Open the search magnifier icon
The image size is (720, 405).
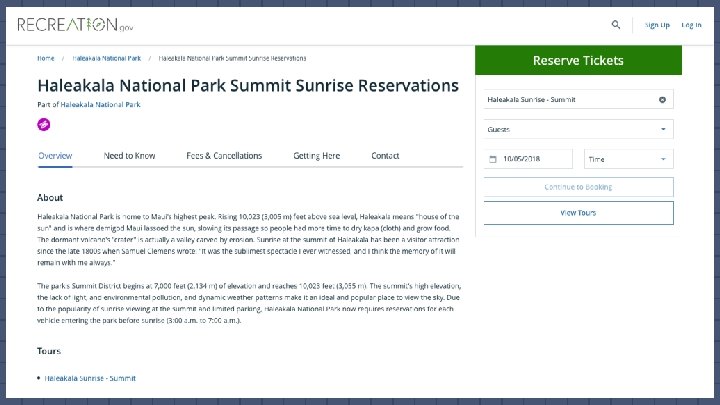click(616, 25)
